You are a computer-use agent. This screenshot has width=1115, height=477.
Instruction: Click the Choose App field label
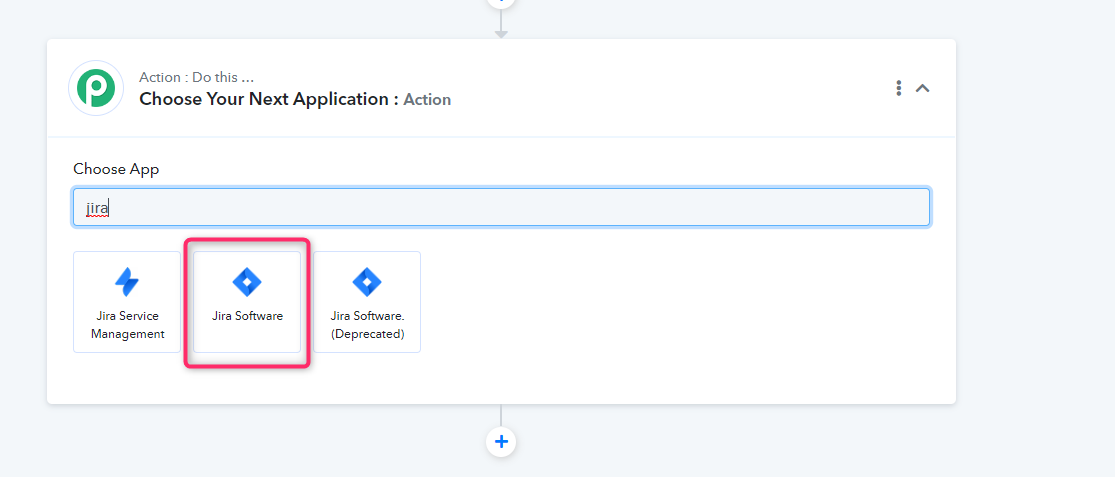[117, 169]
